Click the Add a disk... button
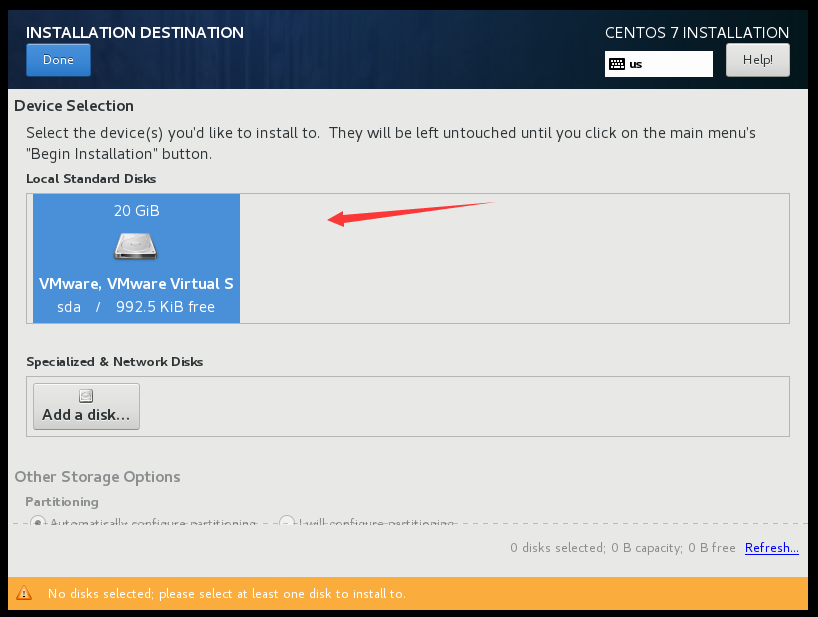The image size is (818, 617). click(x=87, y=407)
